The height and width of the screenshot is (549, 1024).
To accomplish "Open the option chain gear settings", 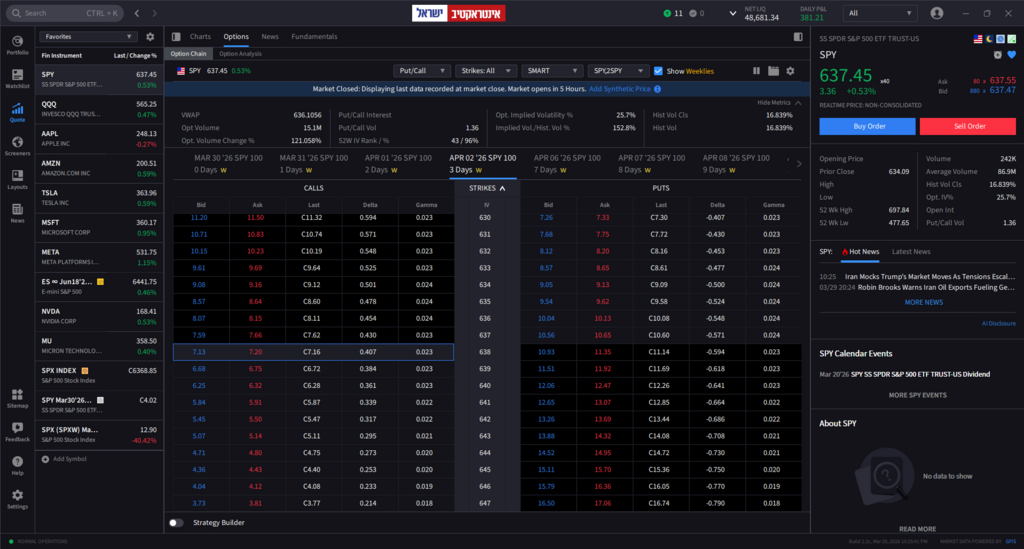I will coord(790,71).
